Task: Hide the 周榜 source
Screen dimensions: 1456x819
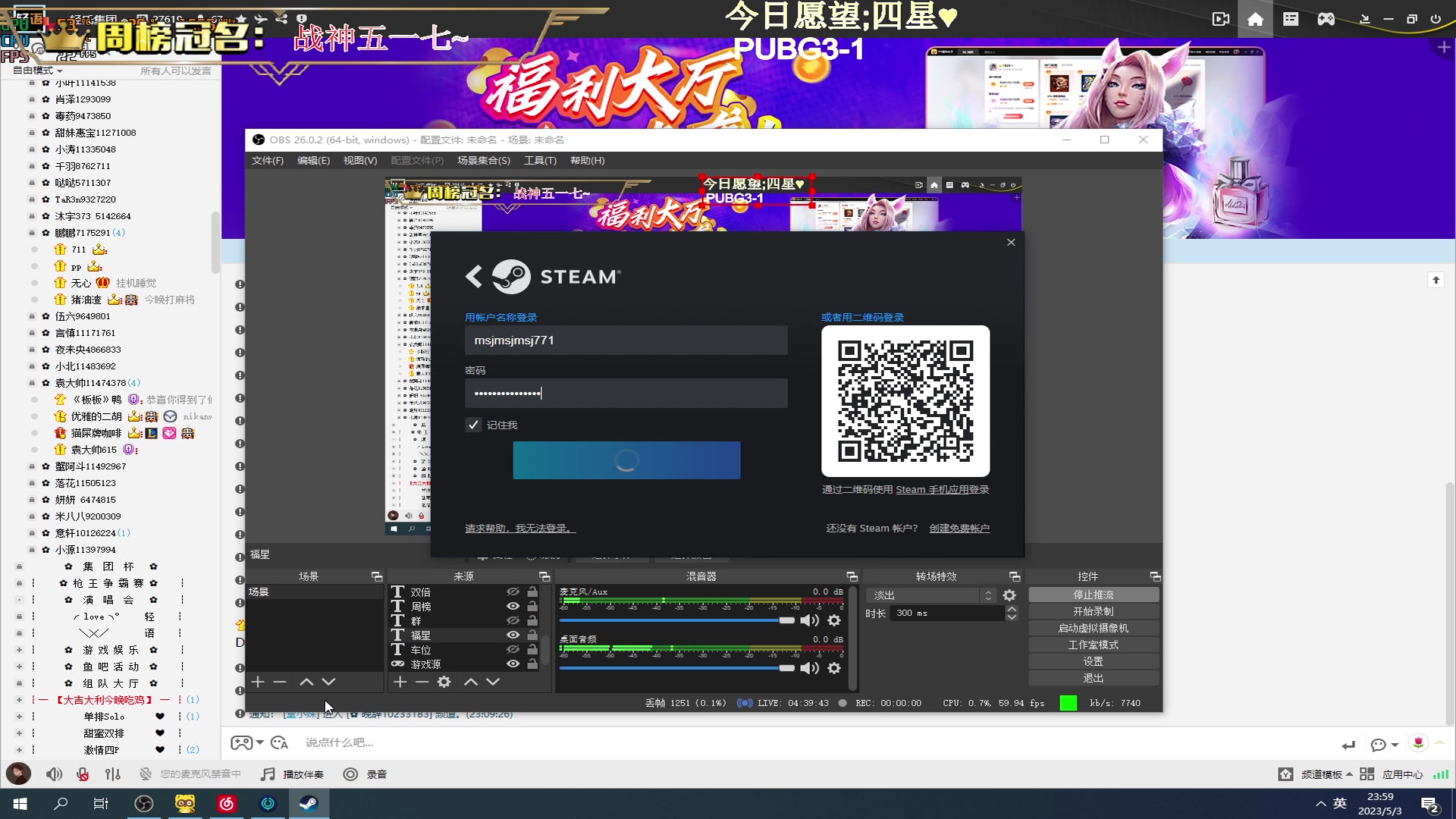Action: click(x=513, y=607)
